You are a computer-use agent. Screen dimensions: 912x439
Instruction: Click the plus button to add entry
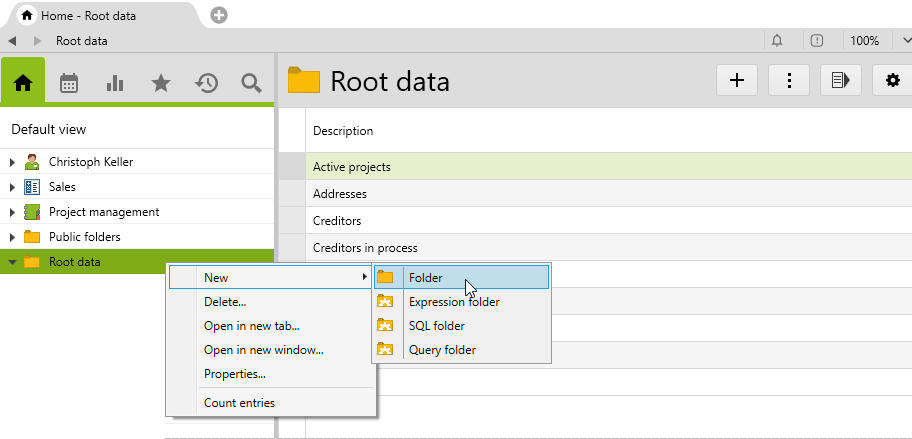click(x=737, y=81)
